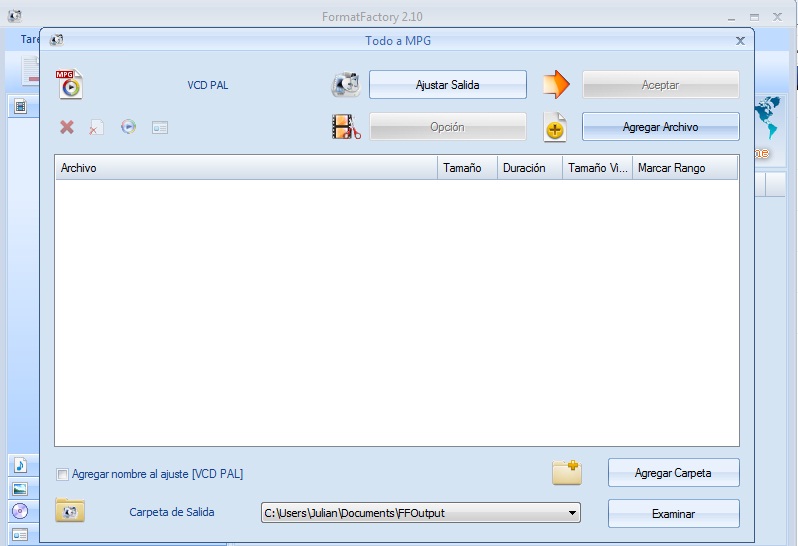This screenshot has width=798, height=546.
Task: Expand the output folder path dropdown
Action: (573, 513)
